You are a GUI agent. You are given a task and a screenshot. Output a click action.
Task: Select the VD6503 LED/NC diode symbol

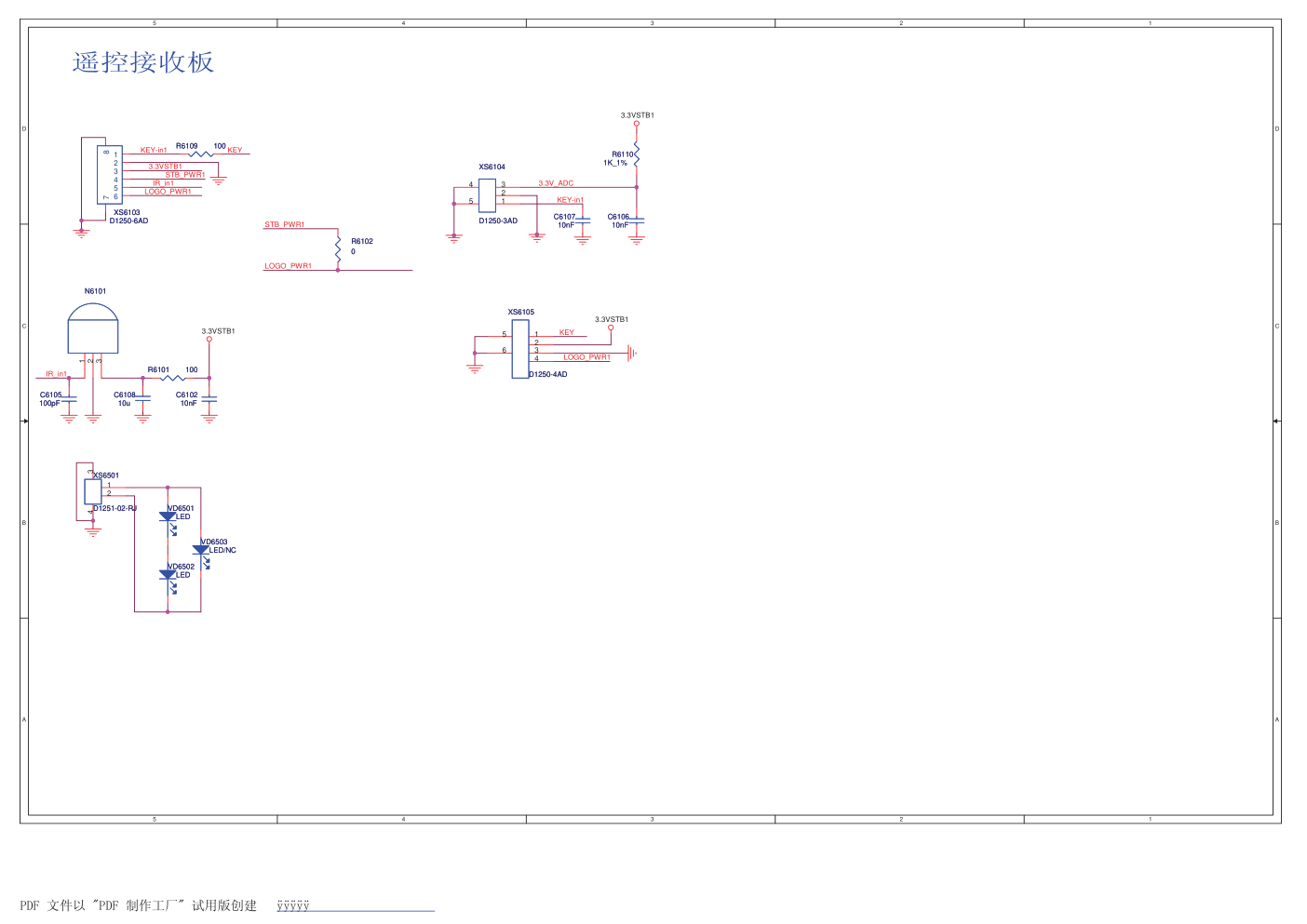[200, 551]
